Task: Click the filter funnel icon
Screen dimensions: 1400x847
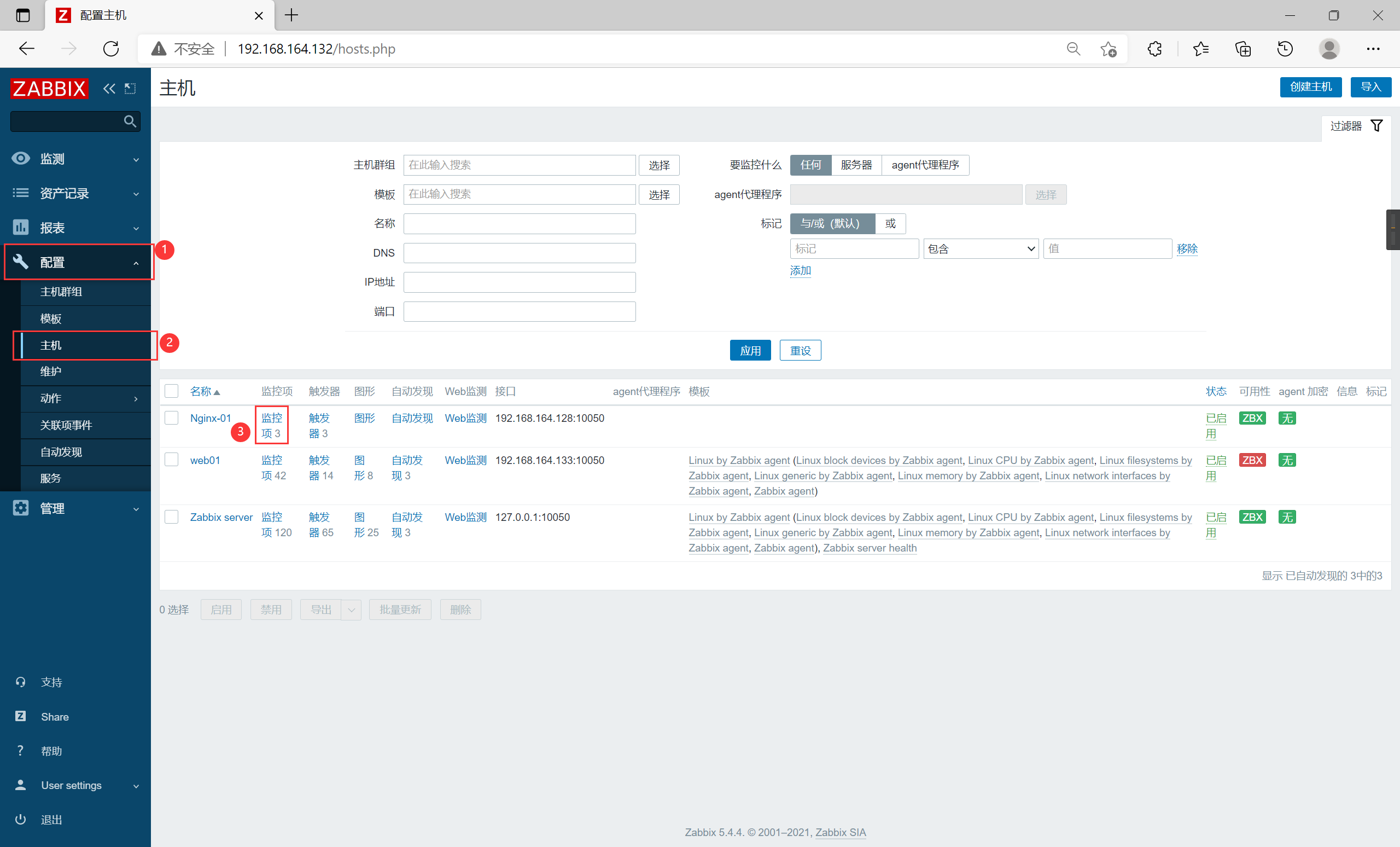Action: click(x=1376, y=126)
